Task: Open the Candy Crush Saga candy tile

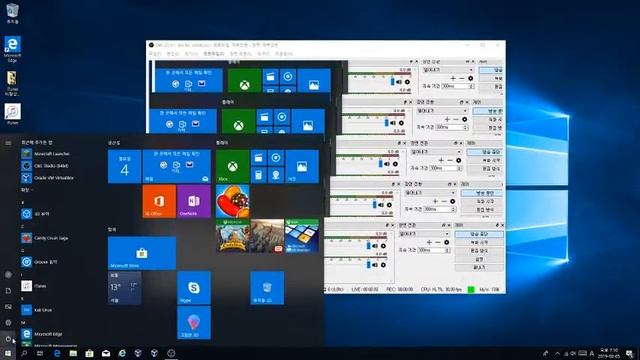Action: (232, 201)
